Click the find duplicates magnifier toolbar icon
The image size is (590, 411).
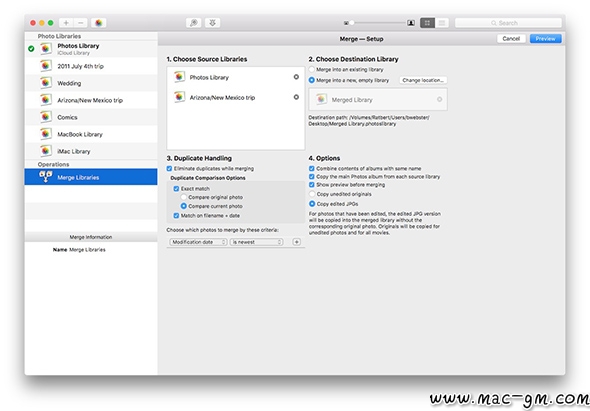(193, 23)
